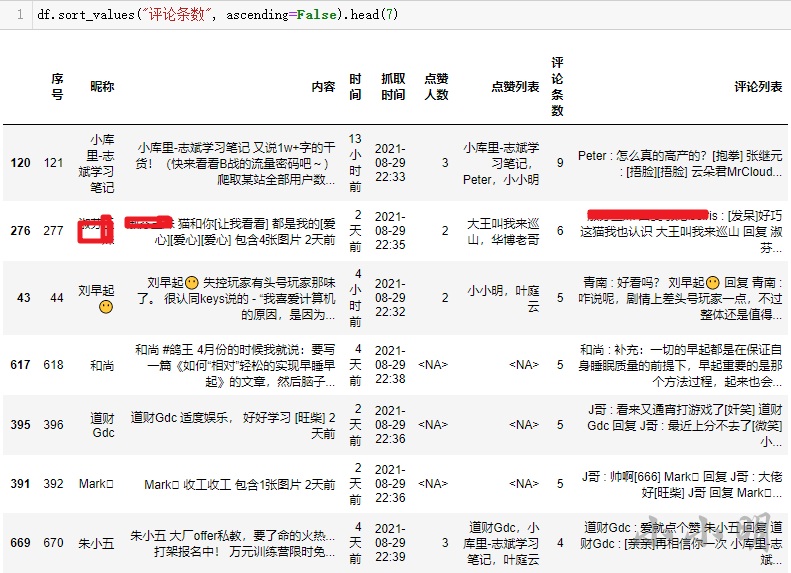Click the 序号 value 618
This screenshot has height=573, width=791.
[x=53, y=365]
